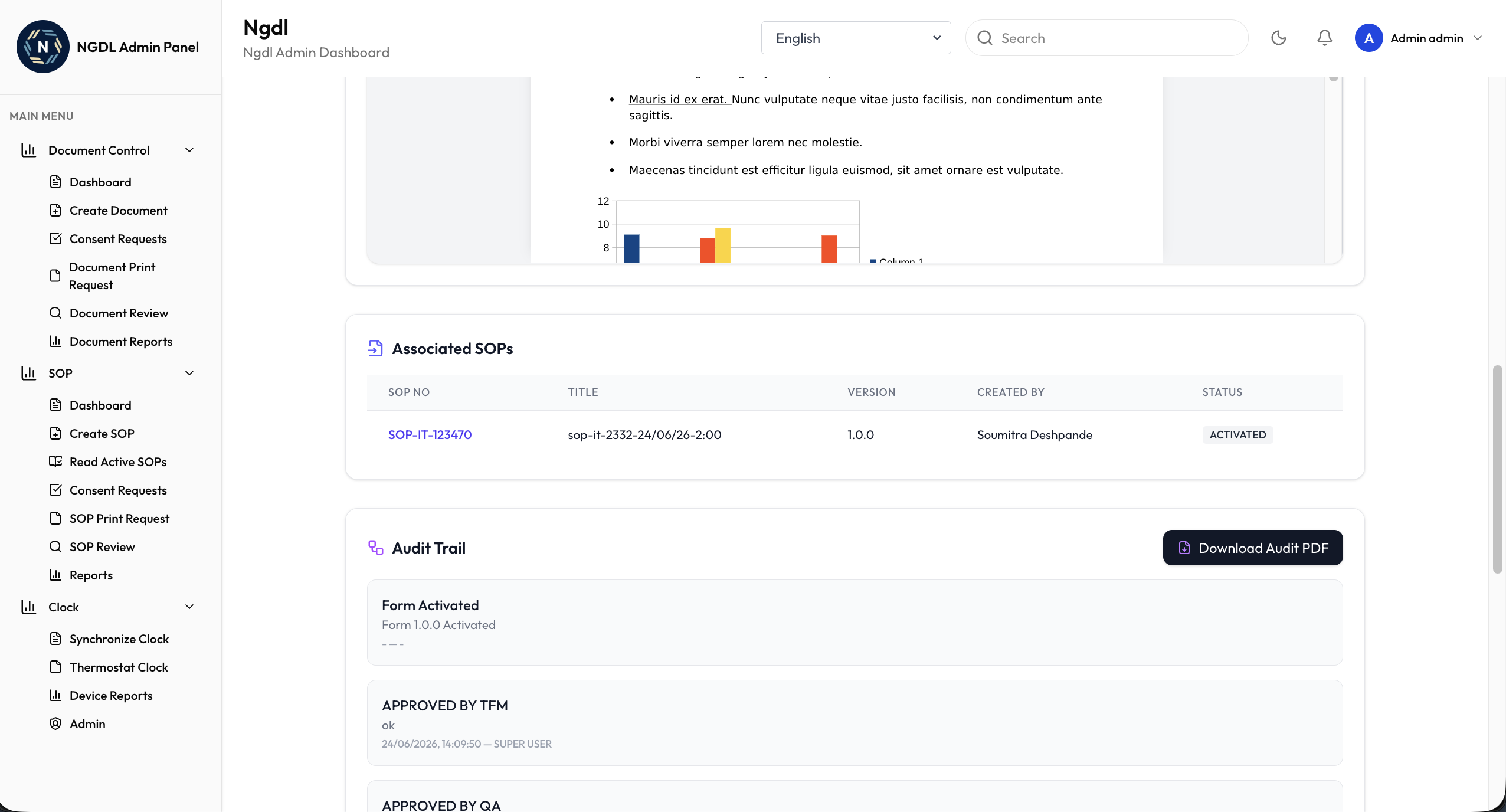
Task: Click the page vertical scrollbar thumb
Action: point(1497,469)
